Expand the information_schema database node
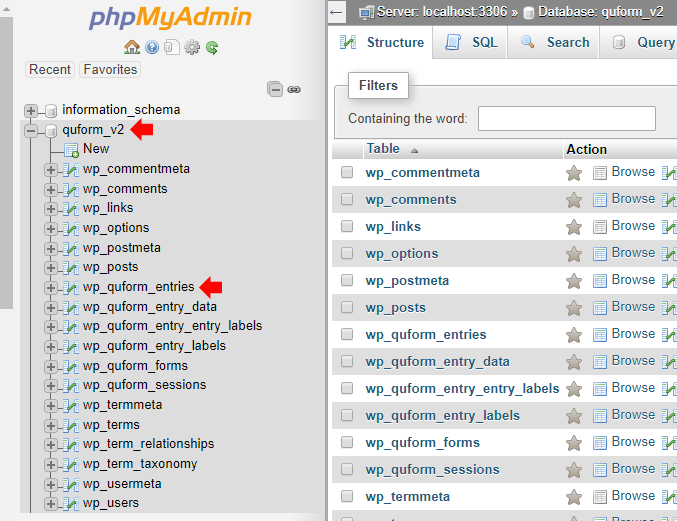 click(x=30, y=111)
